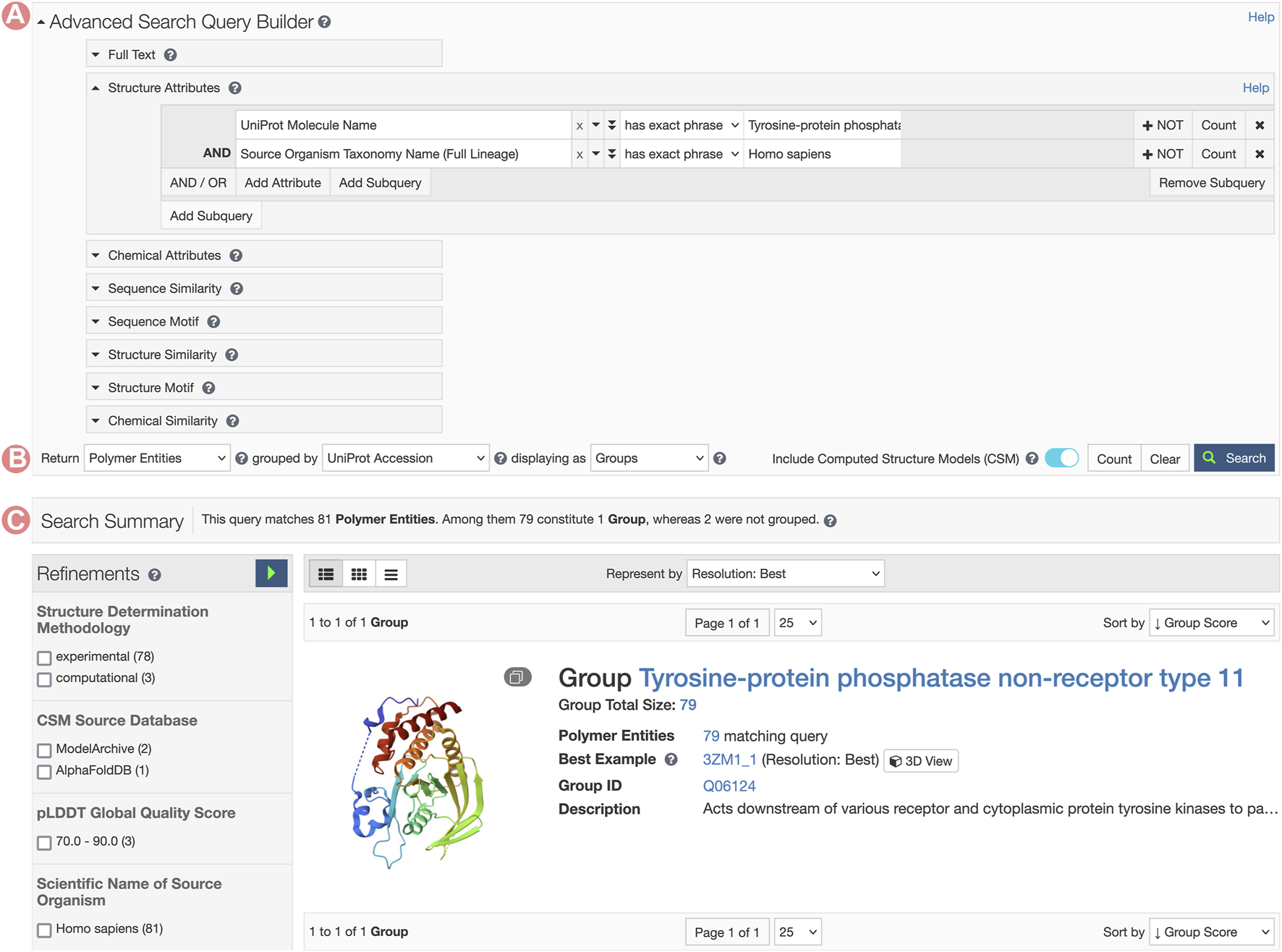Screen dimensions: 1282x952
Task: Select the summary list view icon
Action: (x=326, y=574)
